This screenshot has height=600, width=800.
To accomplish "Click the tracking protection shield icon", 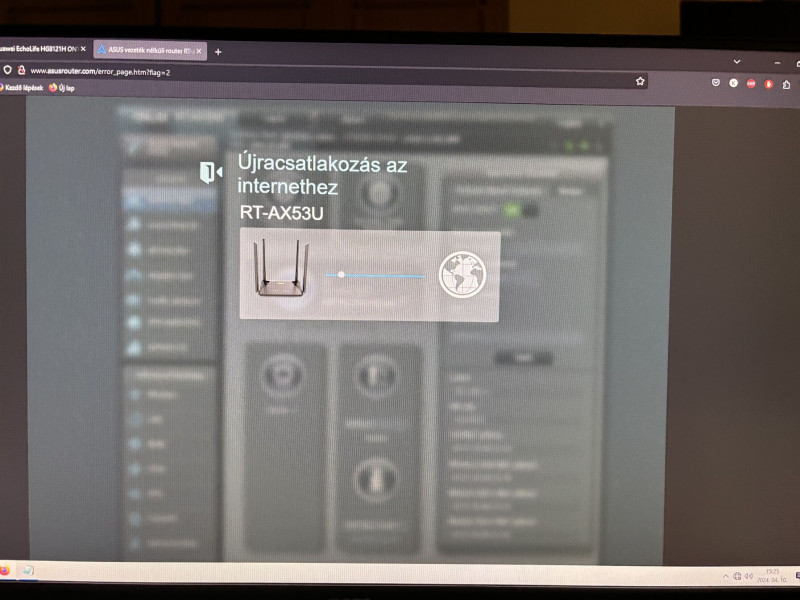I will point(7,69).
